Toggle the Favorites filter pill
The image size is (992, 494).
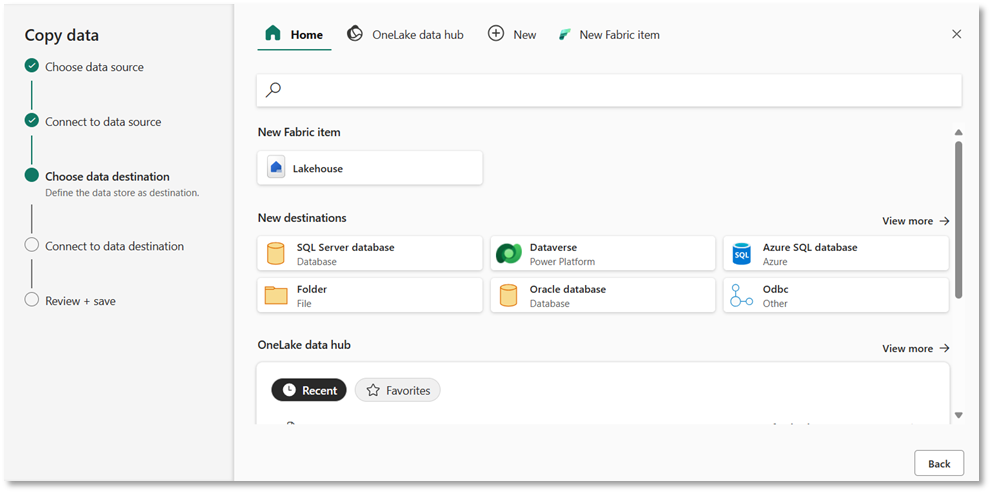(x=397, y=390)
